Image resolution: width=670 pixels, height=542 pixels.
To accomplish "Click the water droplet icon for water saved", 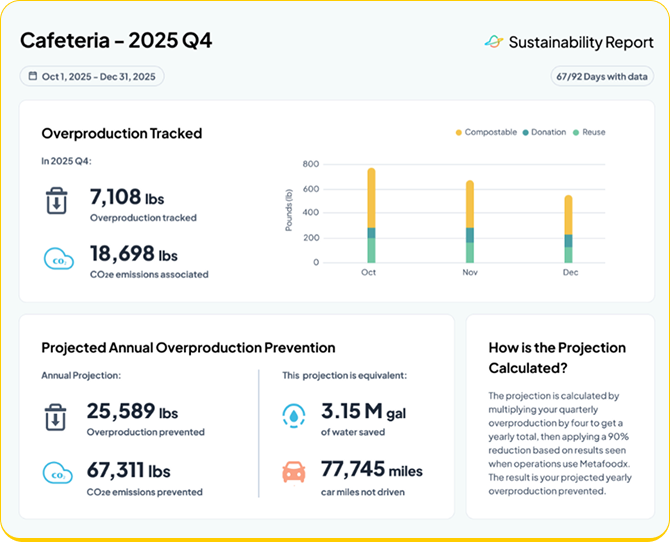I will pyautogui.click(x=294, y=415).
